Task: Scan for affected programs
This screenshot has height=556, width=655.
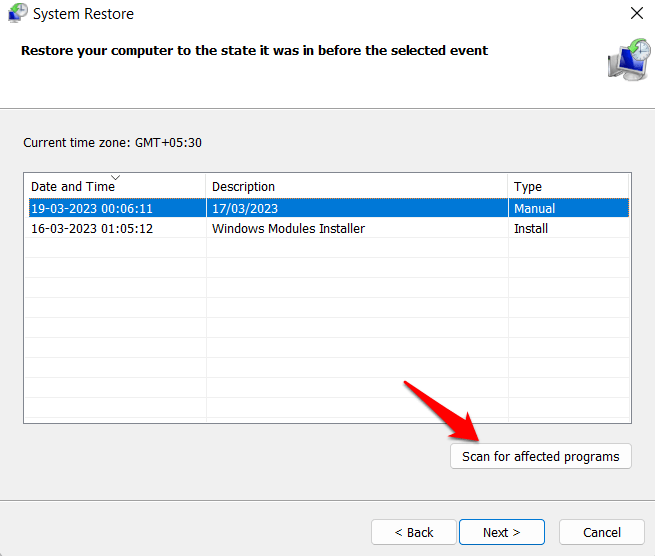Action: [x=540, y=457]
